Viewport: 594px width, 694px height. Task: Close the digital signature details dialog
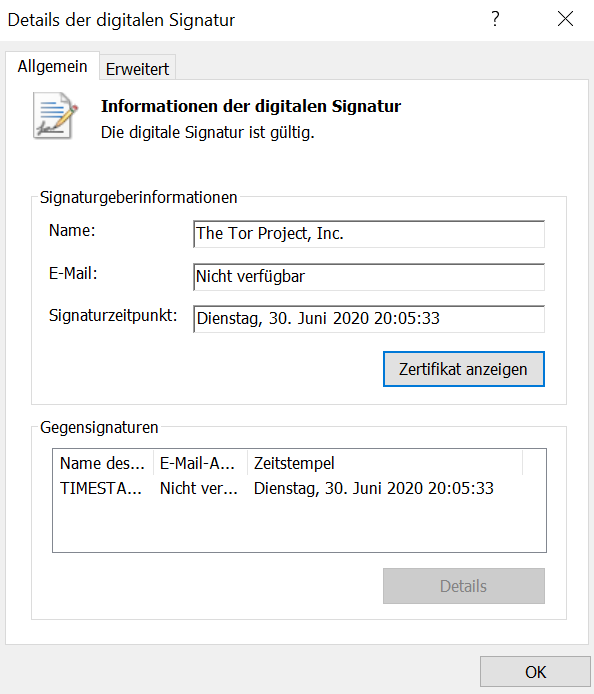point(565,19)
